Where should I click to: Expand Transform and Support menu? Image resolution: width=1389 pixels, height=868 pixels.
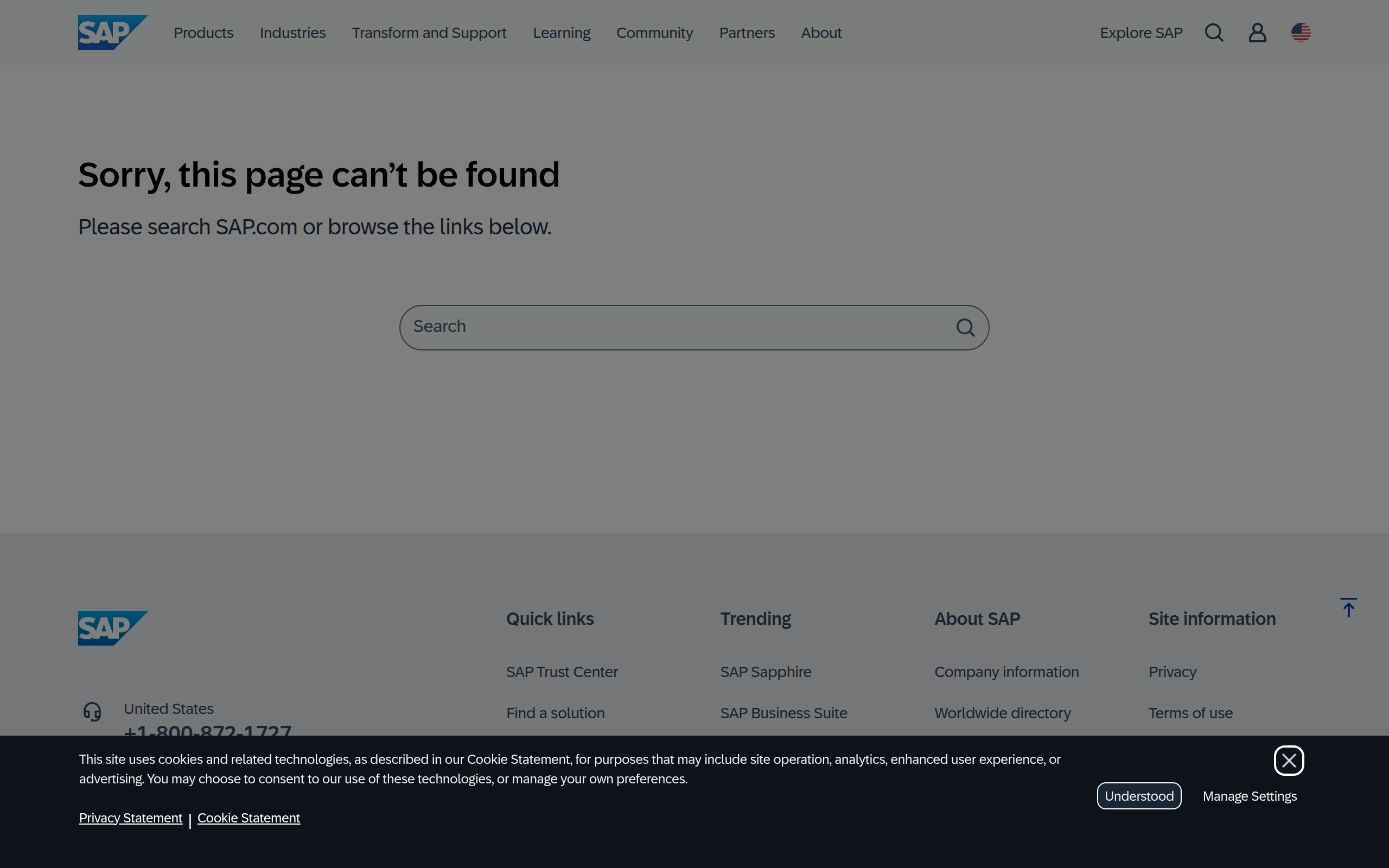tap(429, 33)
